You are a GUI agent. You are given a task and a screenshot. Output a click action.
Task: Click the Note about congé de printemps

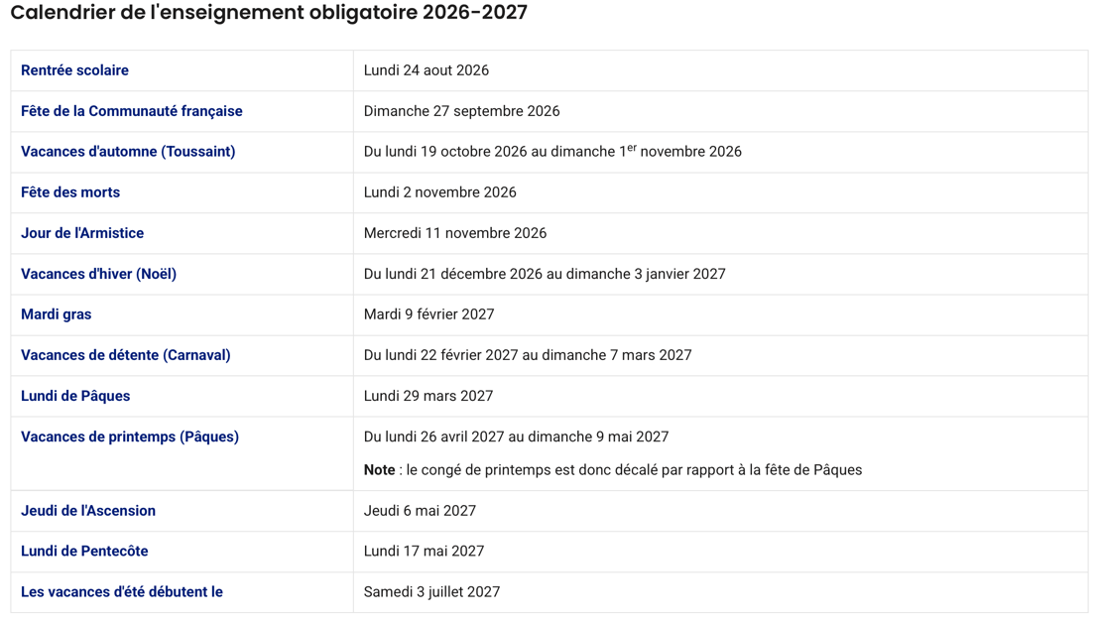tap(612, 470)
